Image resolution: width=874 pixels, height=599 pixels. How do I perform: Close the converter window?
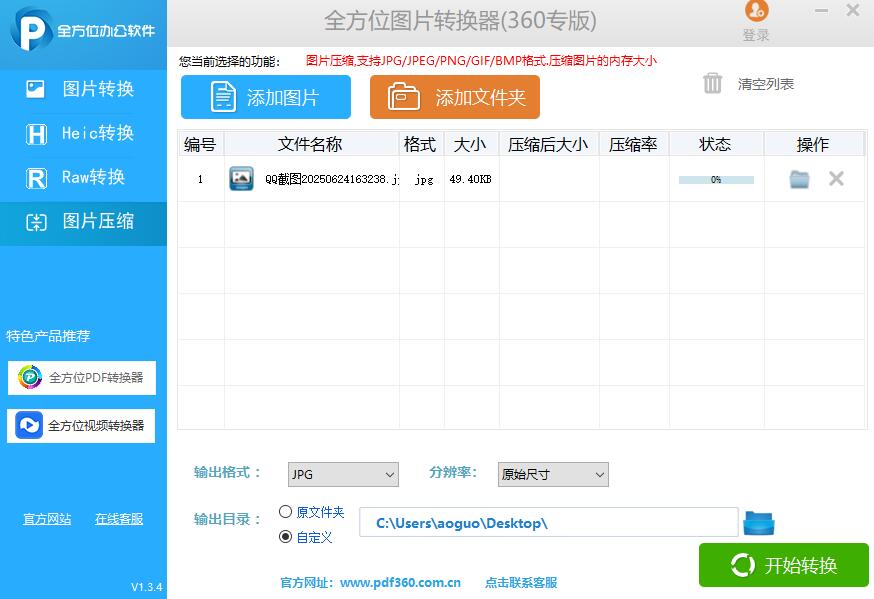[852, 10]
